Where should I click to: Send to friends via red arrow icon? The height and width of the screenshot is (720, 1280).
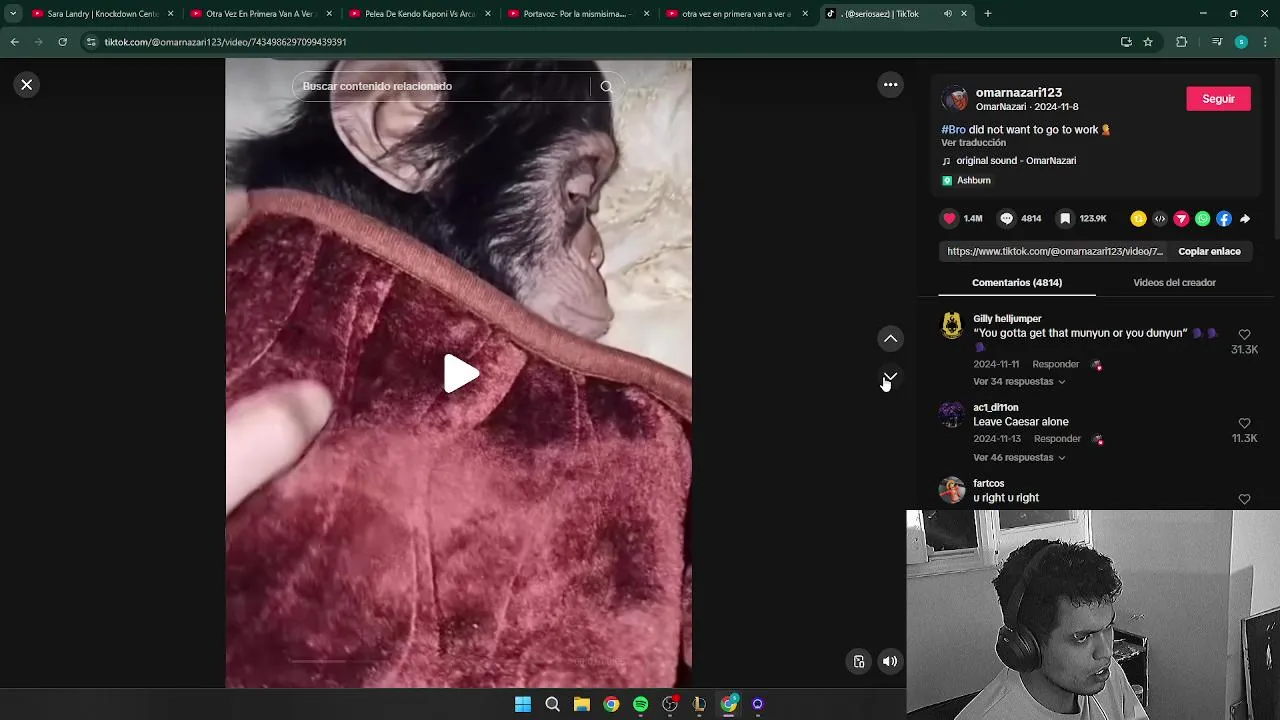pyautogui.click(x=1181, y=219)
